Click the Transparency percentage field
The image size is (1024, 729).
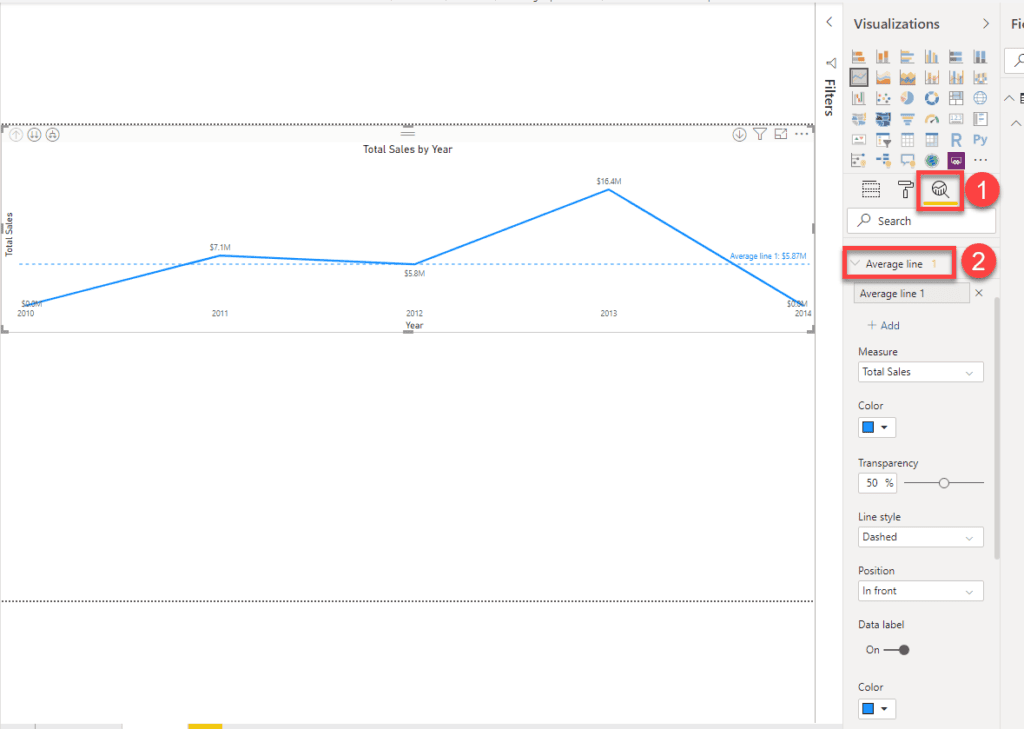coord(877,483)
